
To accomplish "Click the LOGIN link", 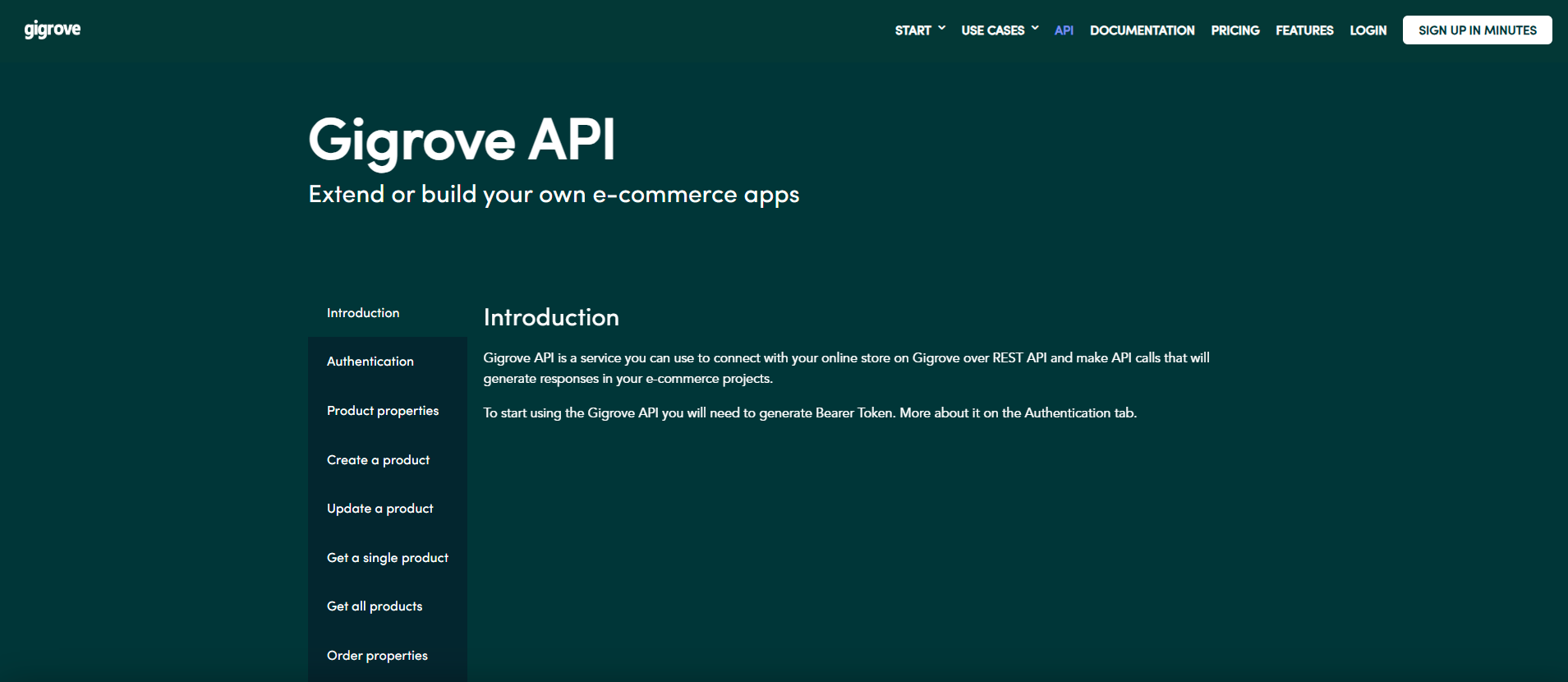I will click(x=1368, y=30).
